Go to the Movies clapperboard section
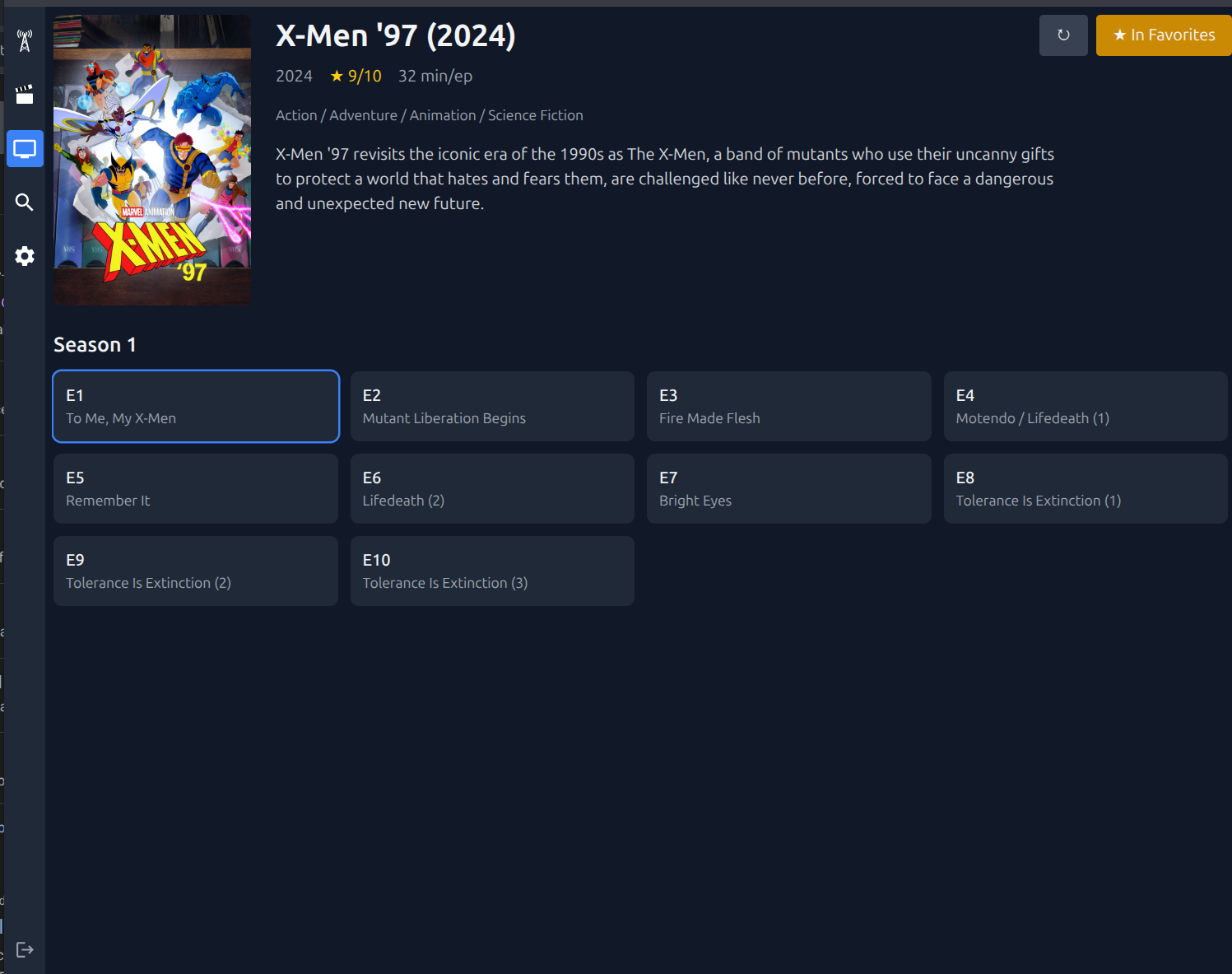This screenshot has width=1232, height=974. point(25,95)
